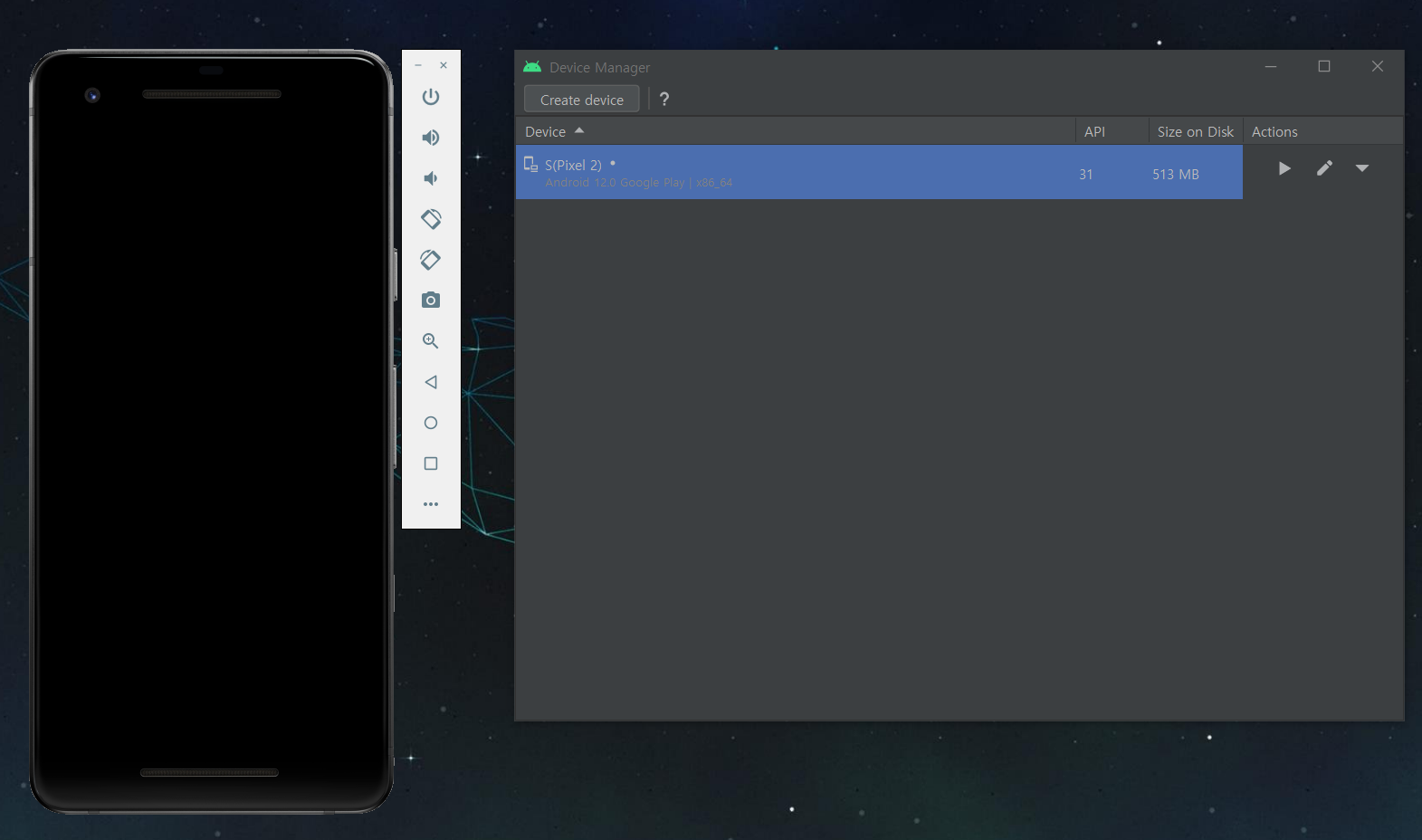Close the emulator via toolbar X
The image size is (1422, 840).
(444, 65)
